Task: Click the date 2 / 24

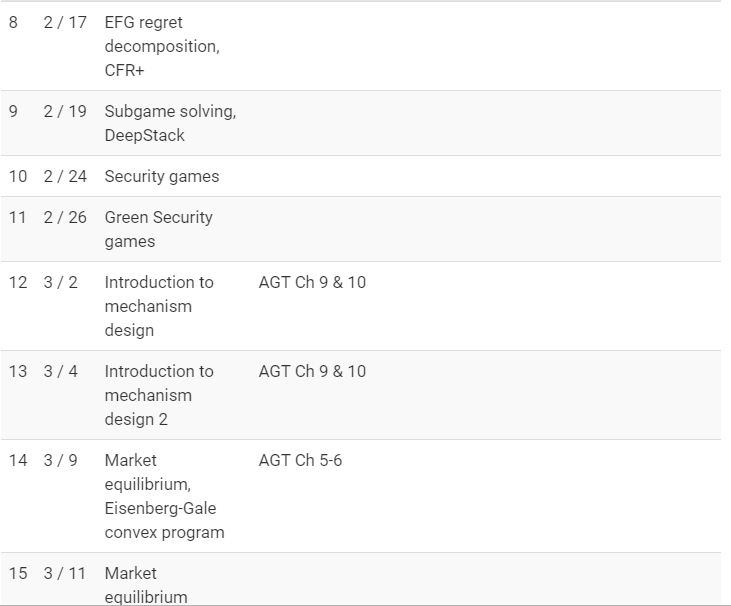Action: (65, 176)
